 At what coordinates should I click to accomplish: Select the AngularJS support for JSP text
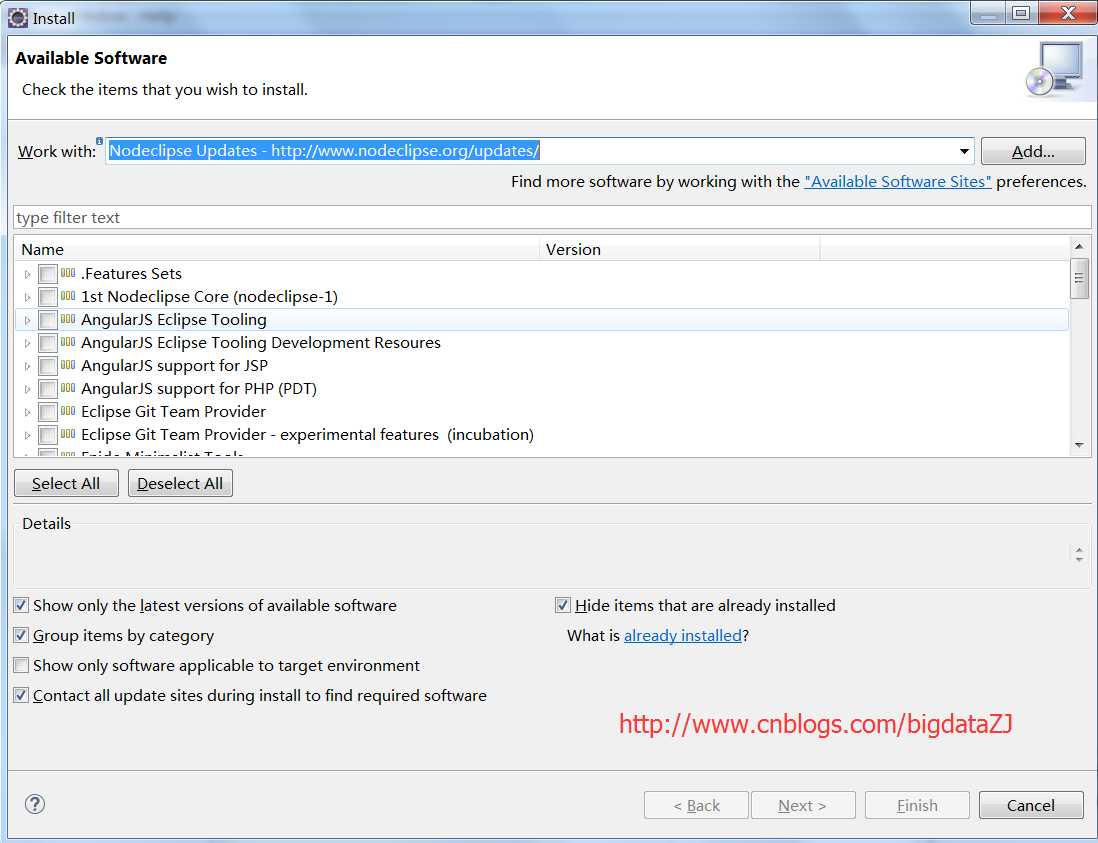click(x=174, y=365)
